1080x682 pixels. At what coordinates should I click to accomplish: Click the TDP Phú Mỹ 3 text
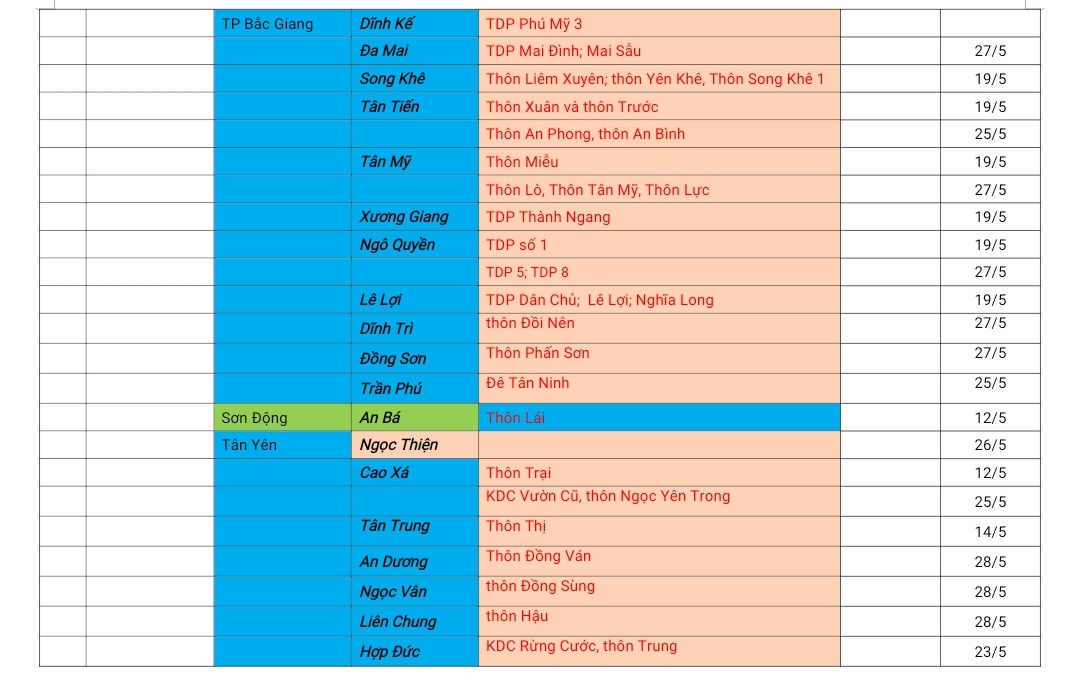point(533,24)
